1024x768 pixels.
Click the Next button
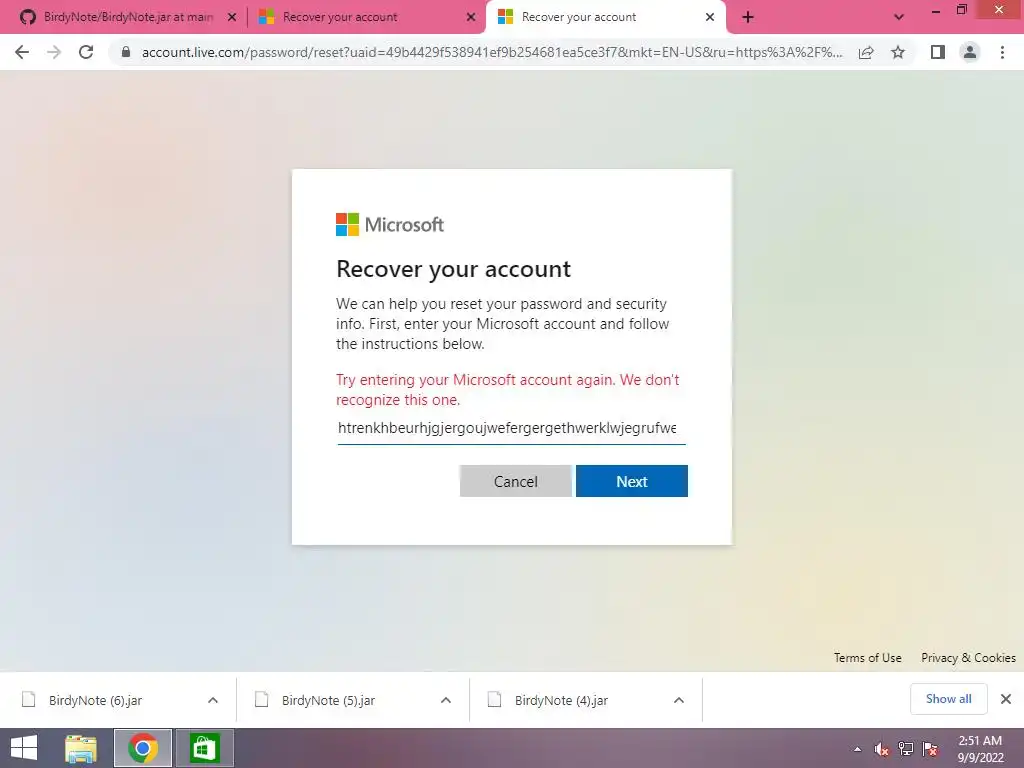pos(632,481)
